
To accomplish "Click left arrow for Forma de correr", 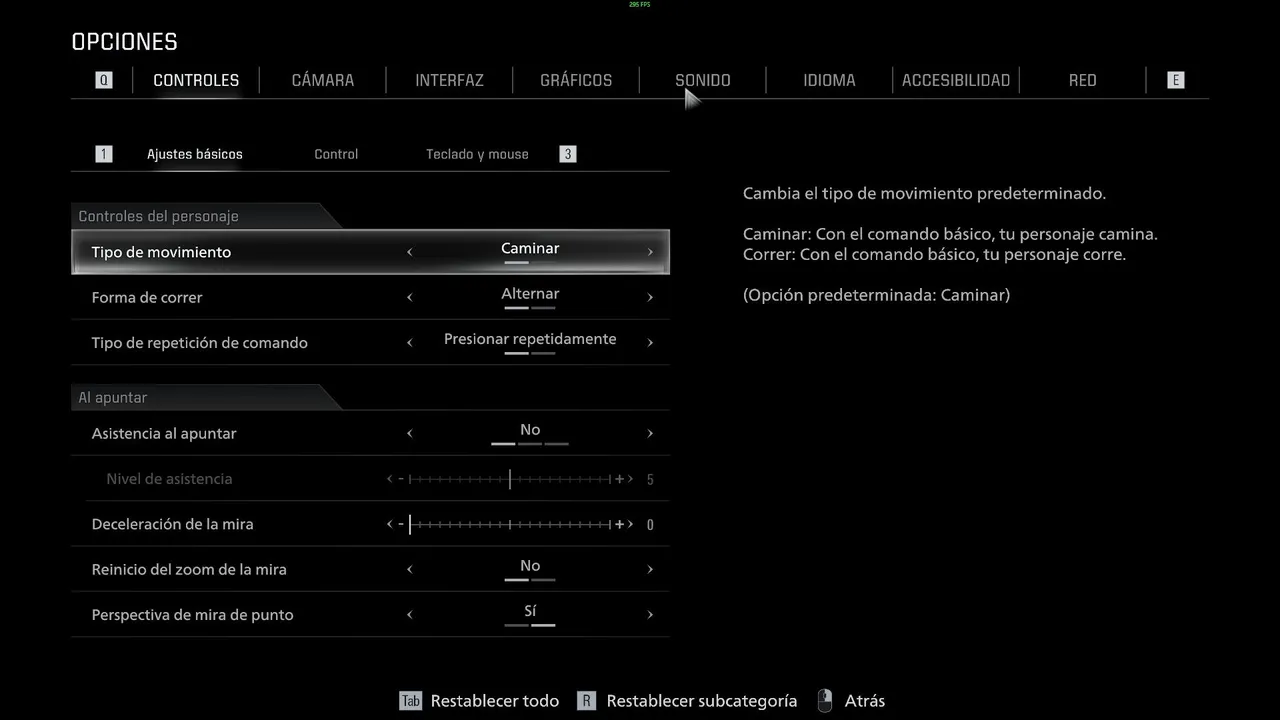I will pos(410,297).
